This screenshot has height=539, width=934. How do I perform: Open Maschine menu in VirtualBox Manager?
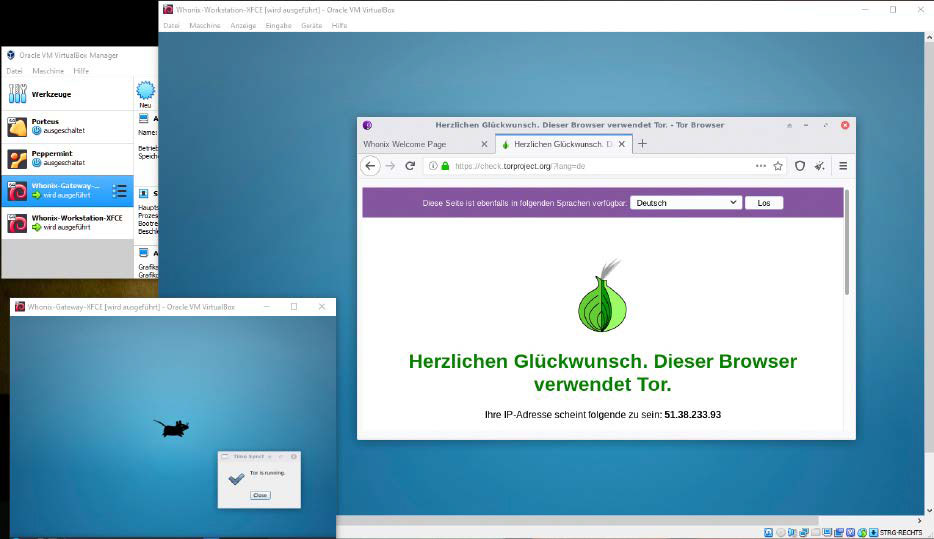pyautogui.click(x=48, y=71)
